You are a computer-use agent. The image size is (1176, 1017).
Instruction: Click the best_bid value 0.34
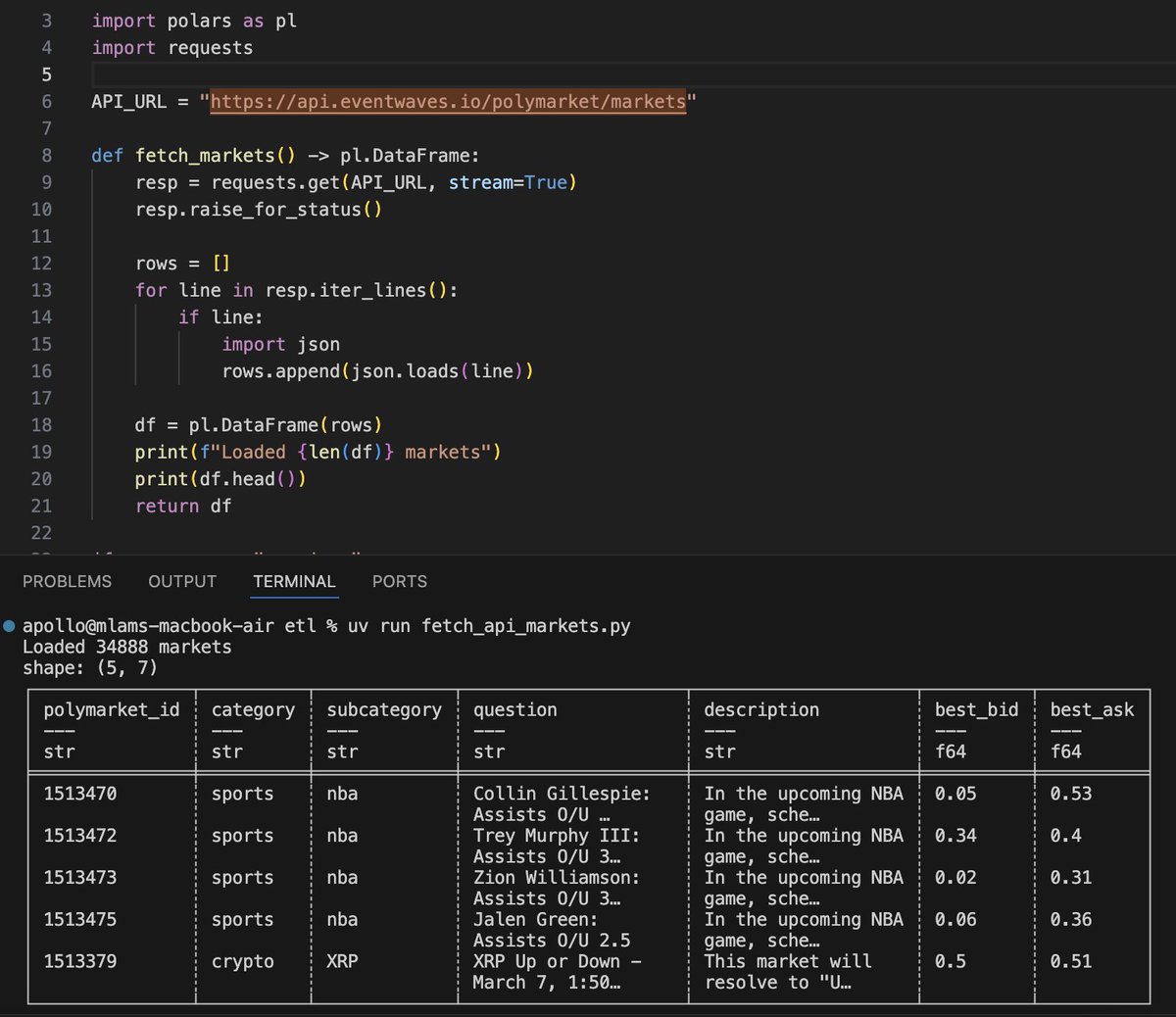coord(955,836)
